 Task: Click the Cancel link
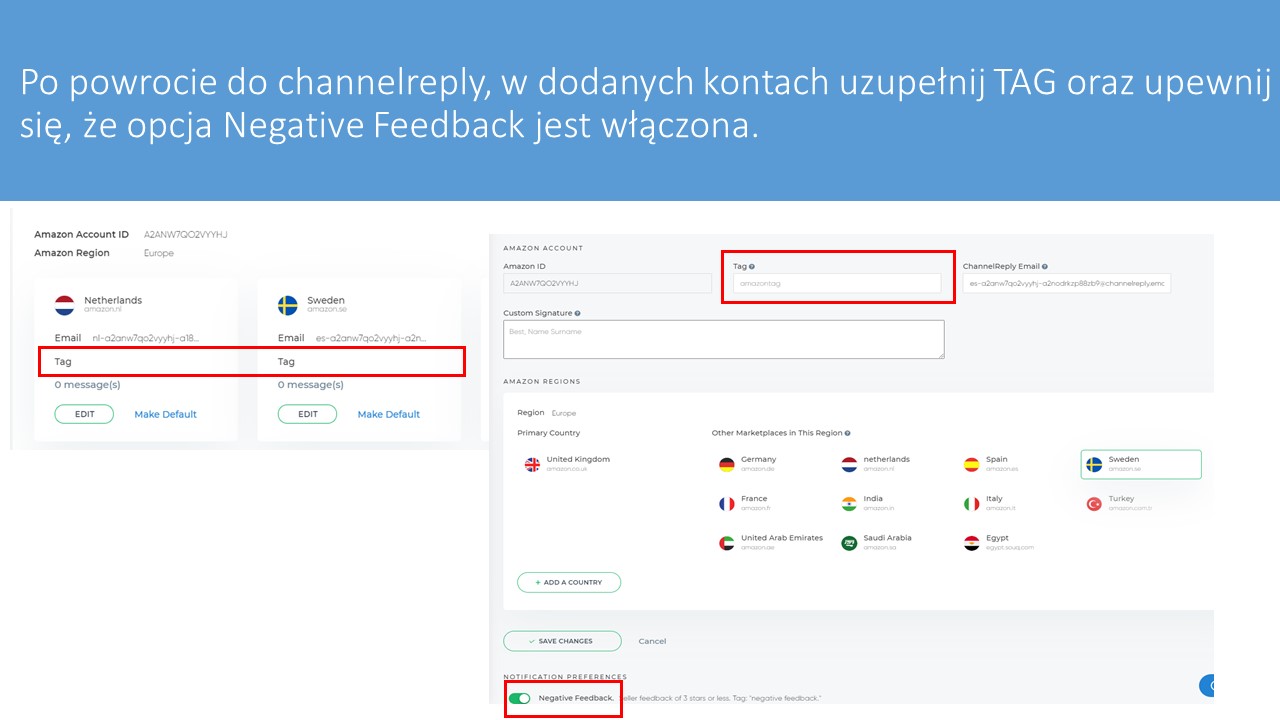(x=652, y=641)
